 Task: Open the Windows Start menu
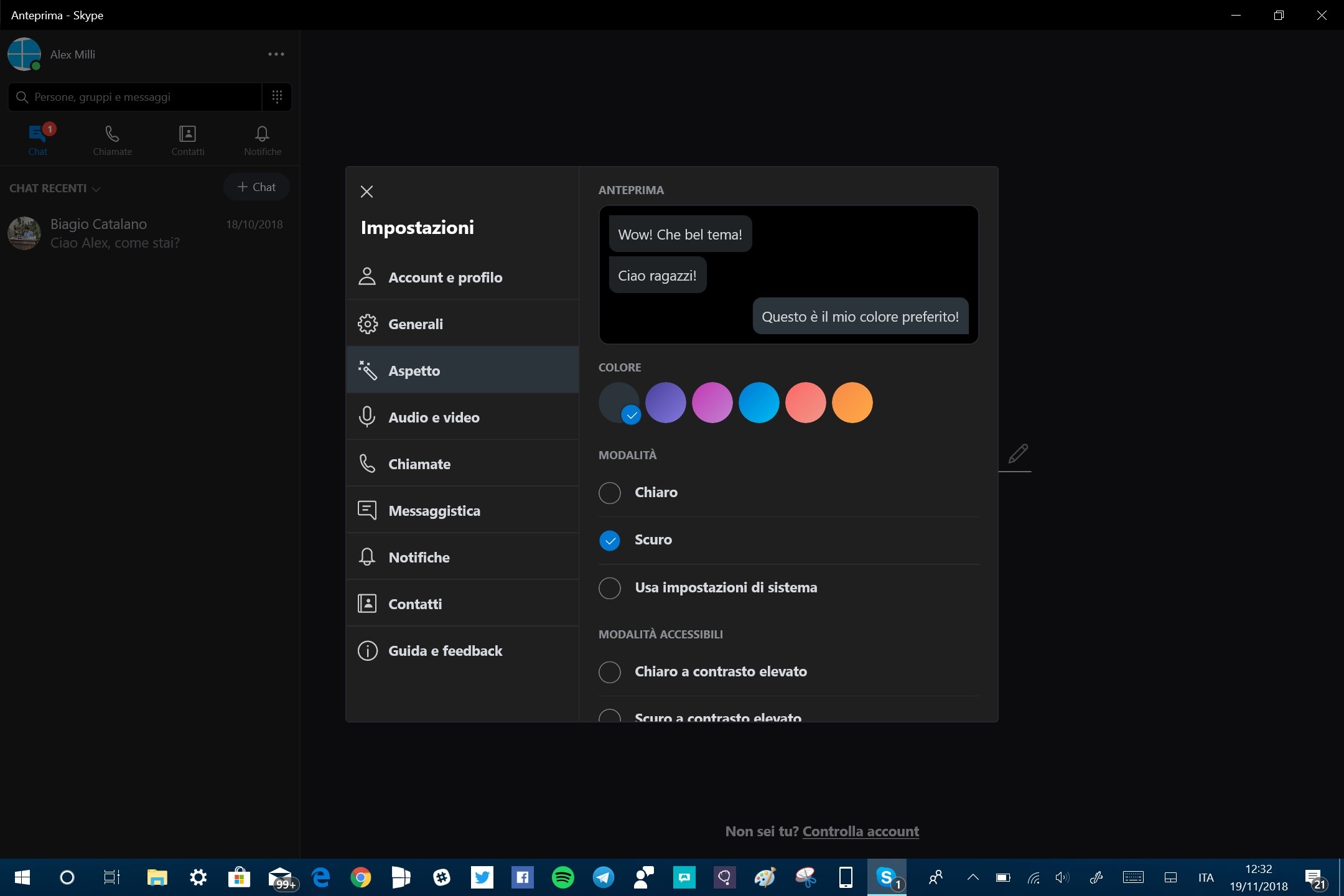click(x=22, y=877)
